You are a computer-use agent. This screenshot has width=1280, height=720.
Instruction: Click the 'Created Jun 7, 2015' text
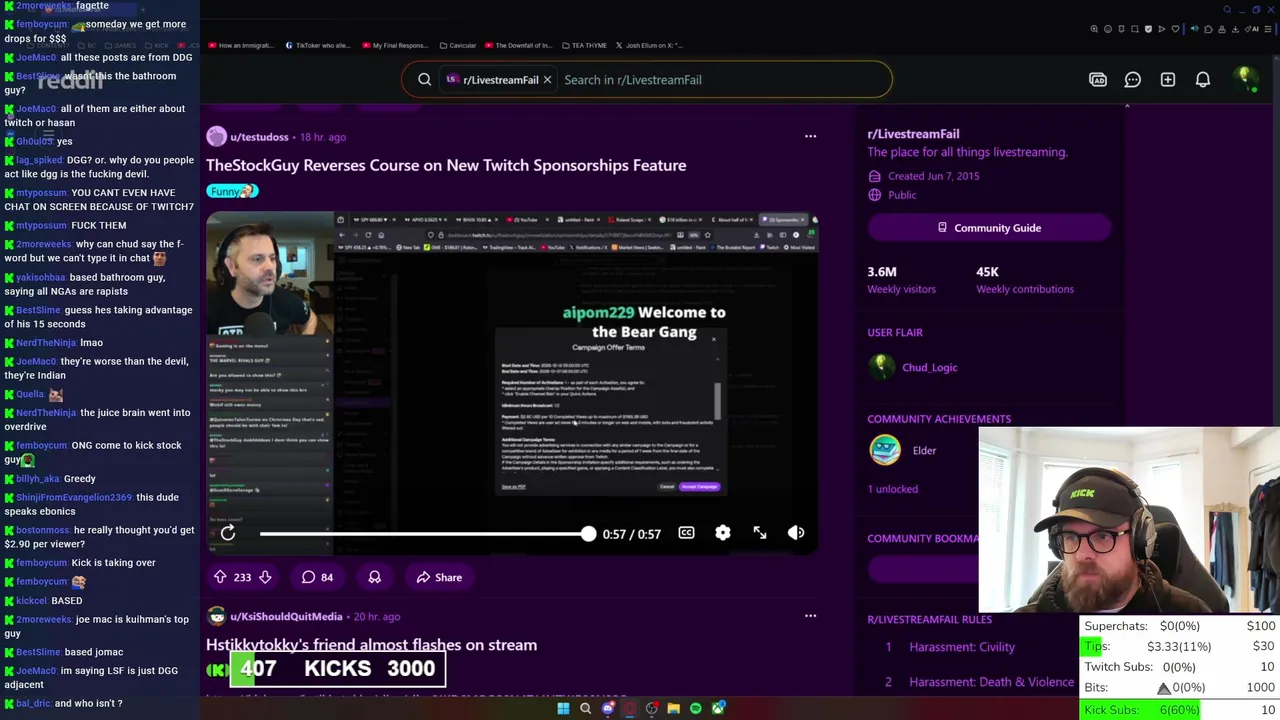coord(933,176)
